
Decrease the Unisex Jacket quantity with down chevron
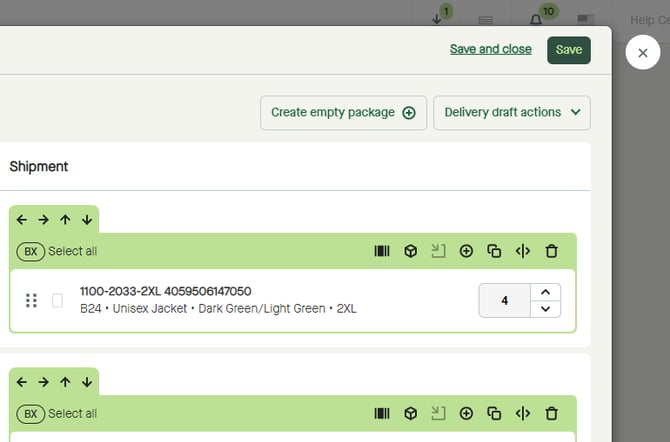coord(544,309)
